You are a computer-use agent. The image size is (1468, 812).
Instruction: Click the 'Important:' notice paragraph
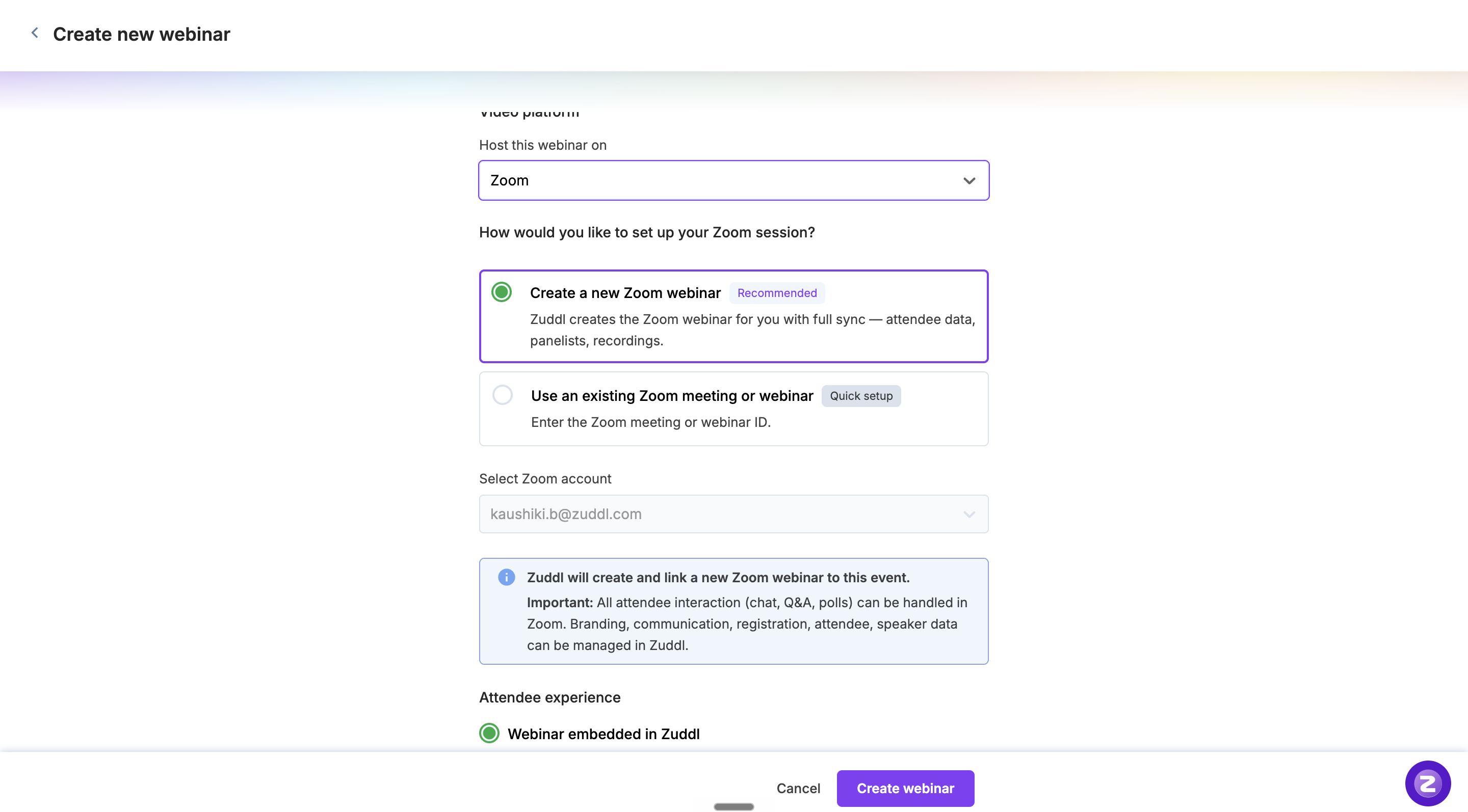(747, 624)
